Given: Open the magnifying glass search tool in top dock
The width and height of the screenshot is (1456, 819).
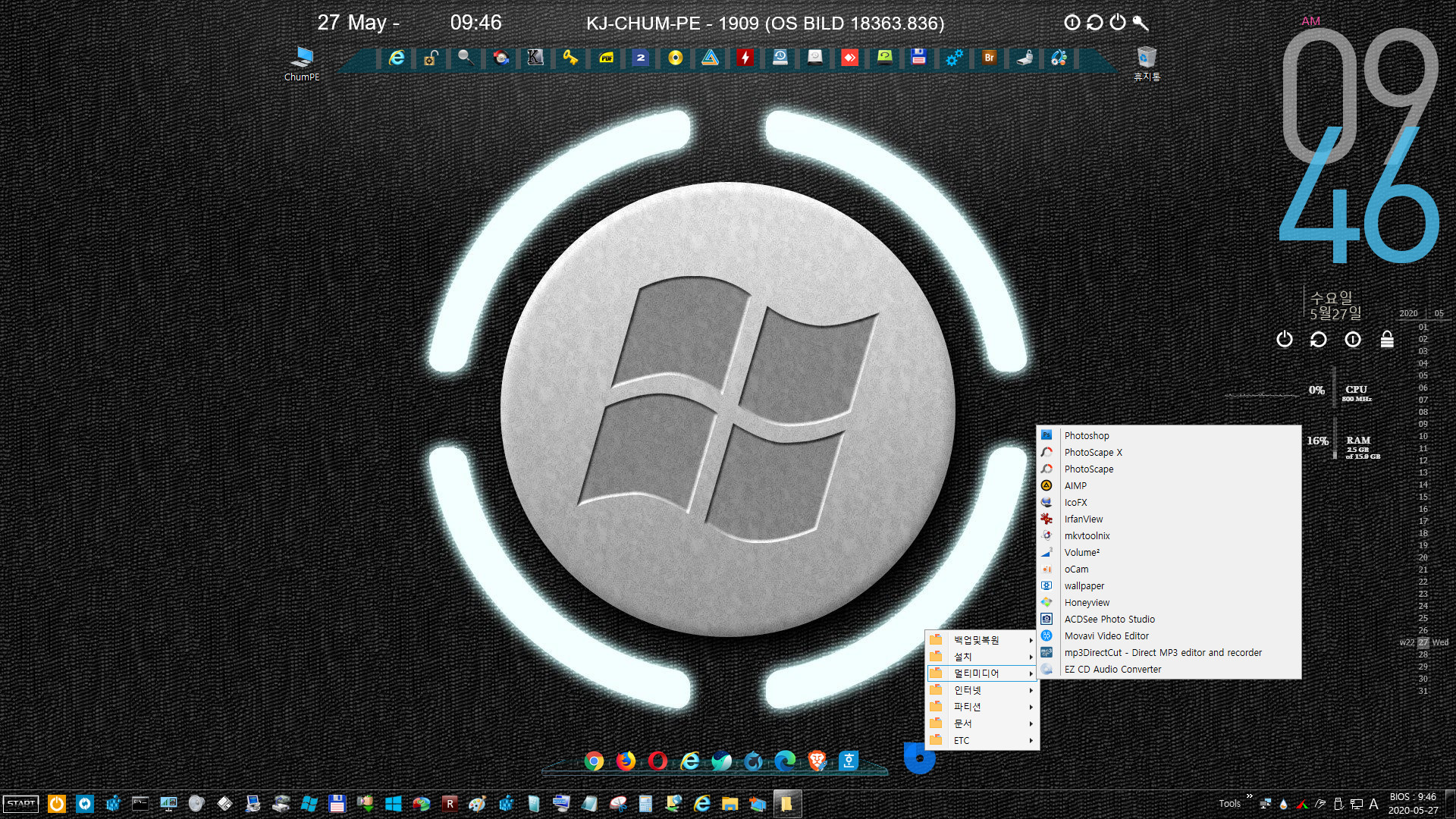Looking at the screenshot, I should (466, 58).
